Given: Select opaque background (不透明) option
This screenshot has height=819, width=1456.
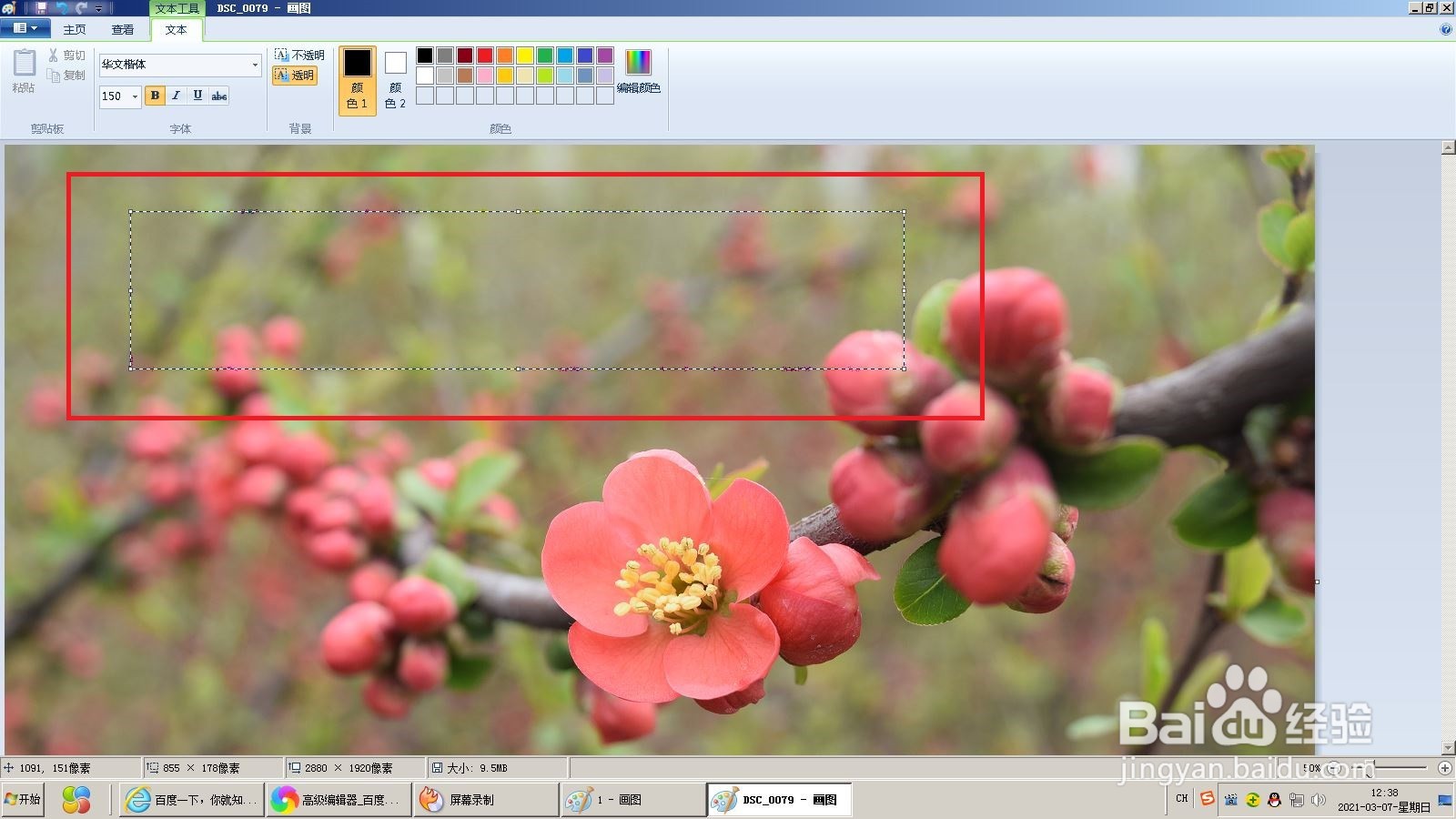Looking at the screenshot, I should [299, 56].
